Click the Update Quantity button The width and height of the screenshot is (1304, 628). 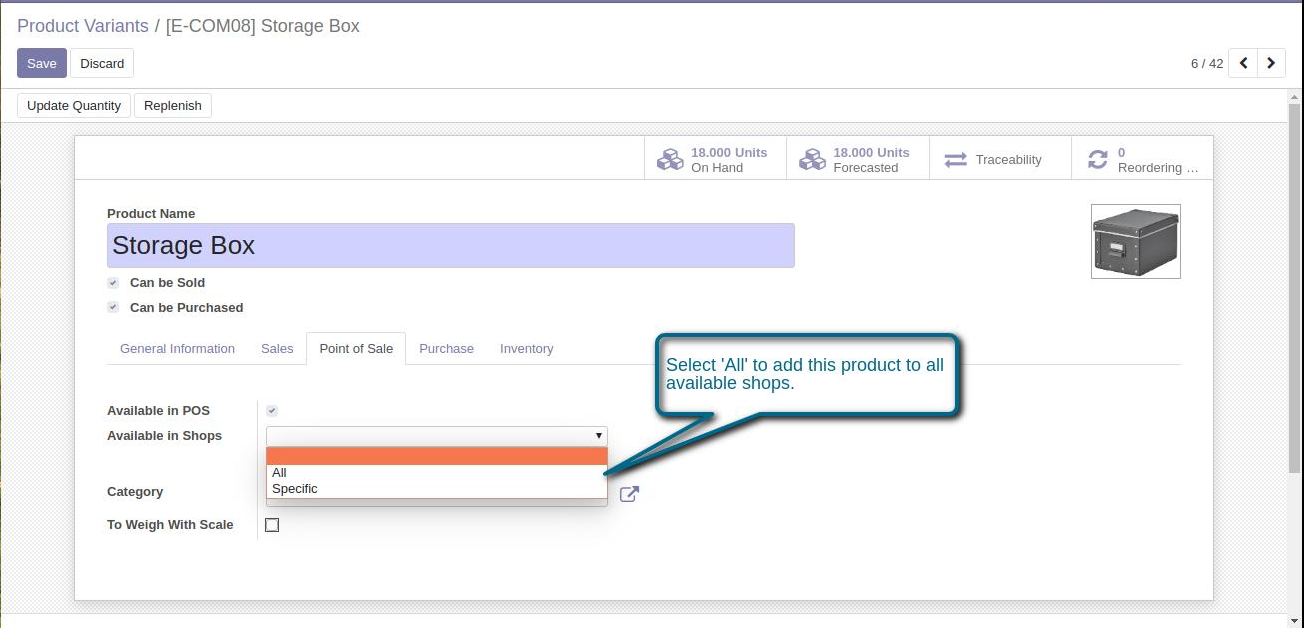[x=74, y=105]
